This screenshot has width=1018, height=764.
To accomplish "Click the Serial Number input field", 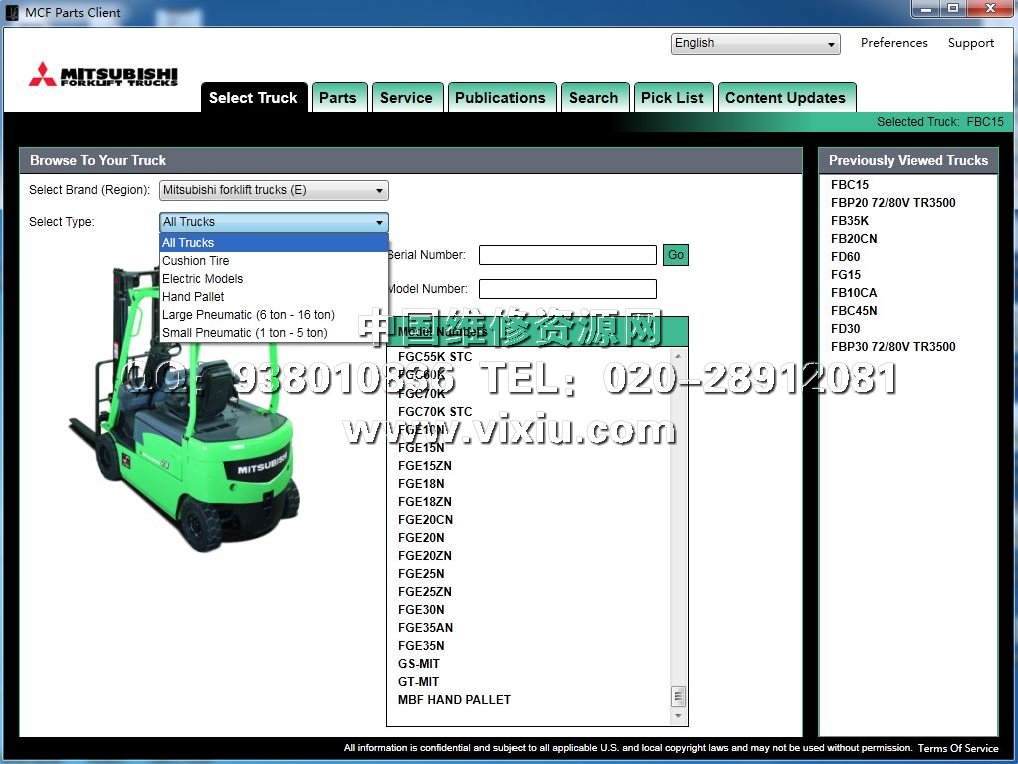I will (567, 255).
